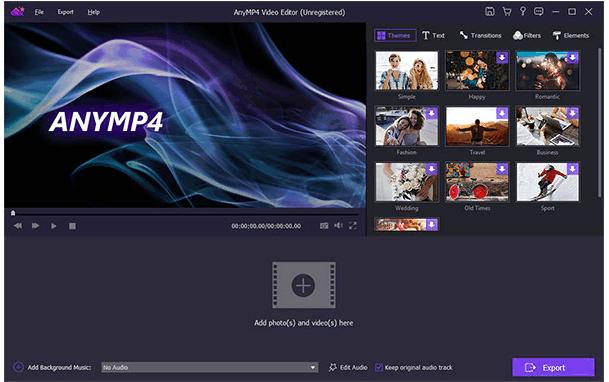Fast-forward playback with the forward button

[x=35, y=226]
